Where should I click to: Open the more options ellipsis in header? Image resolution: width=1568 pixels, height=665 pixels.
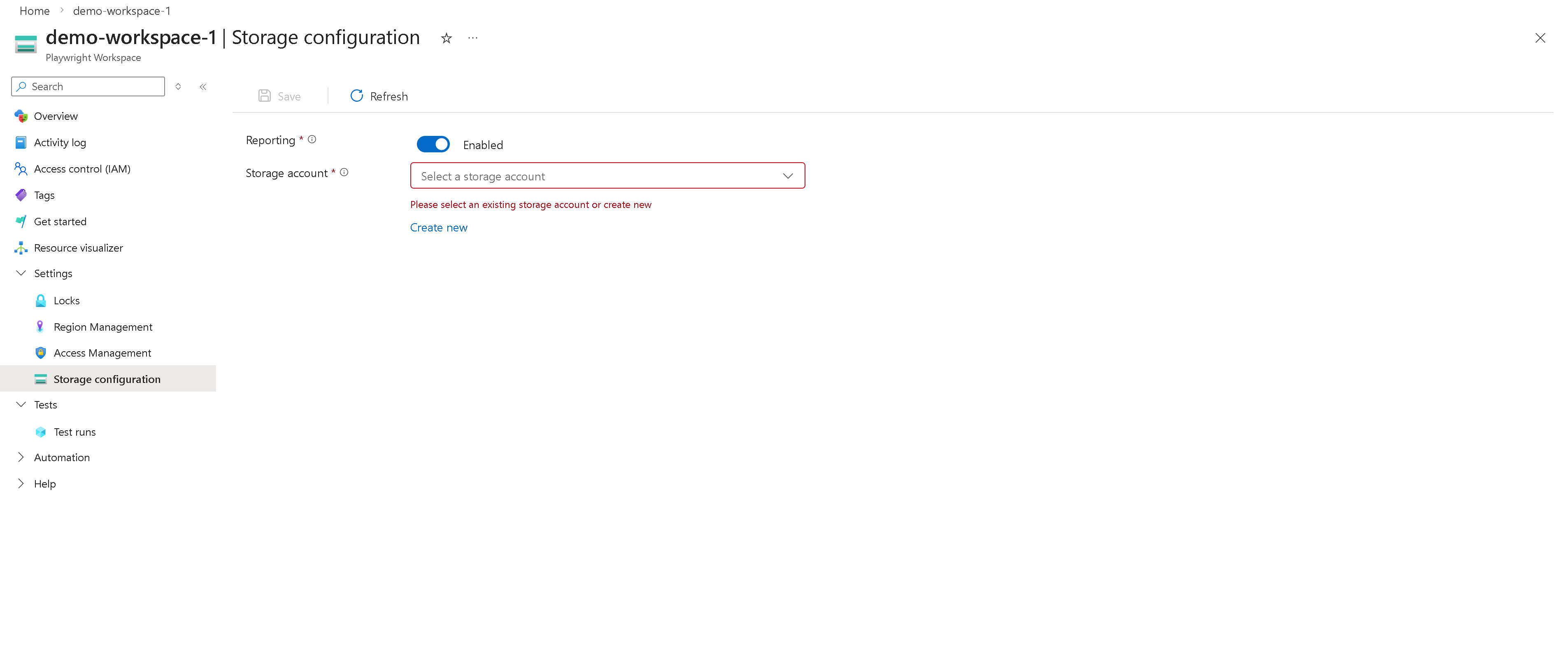click(473, 38)
